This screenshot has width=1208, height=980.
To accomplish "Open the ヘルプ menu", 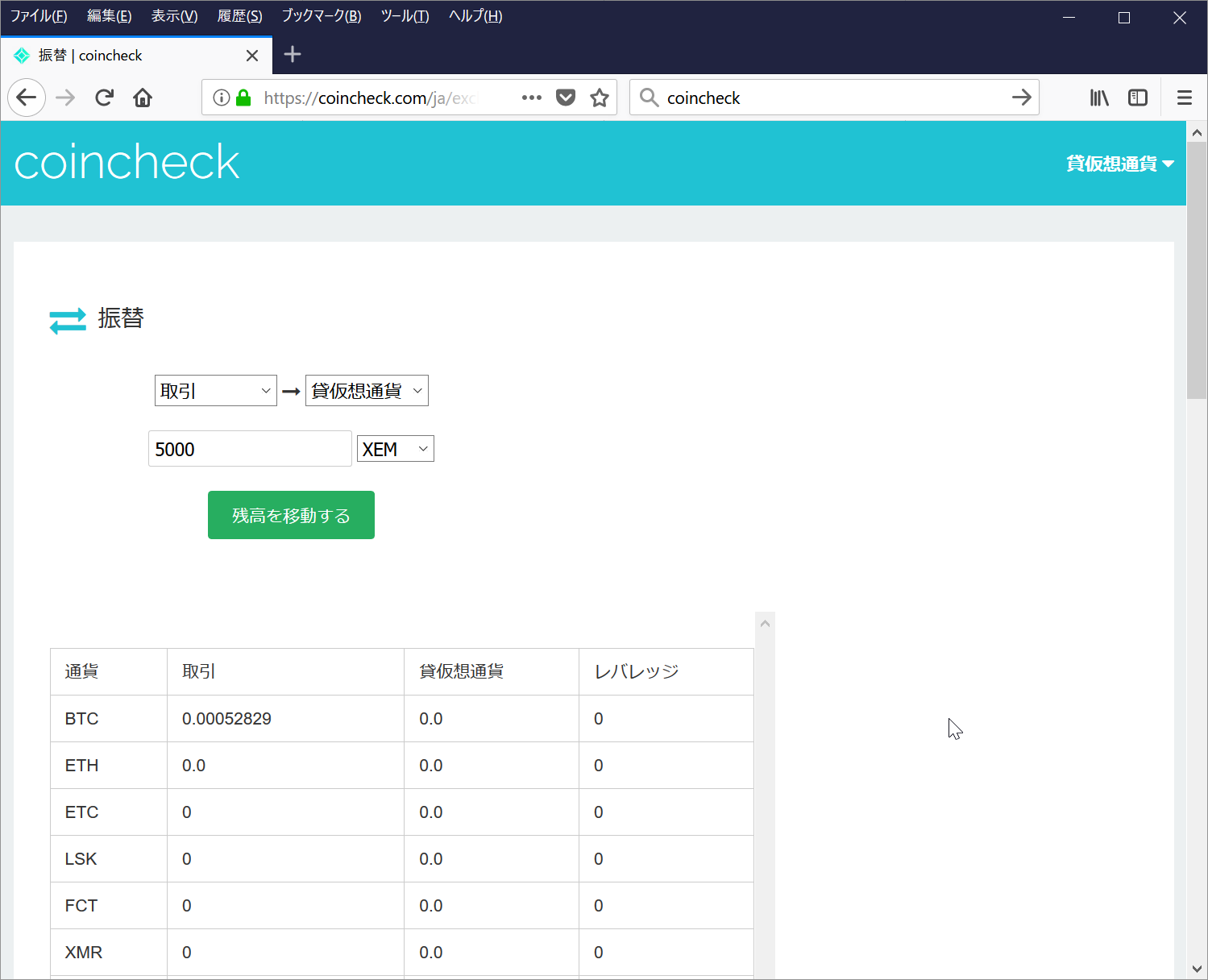I will click(x=475, y=16).
